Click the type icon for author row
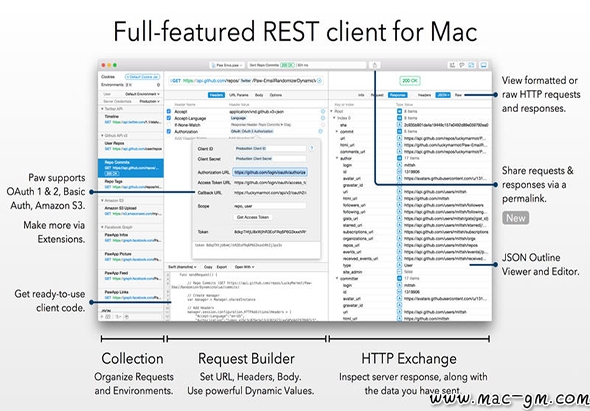 coord(399,158)
